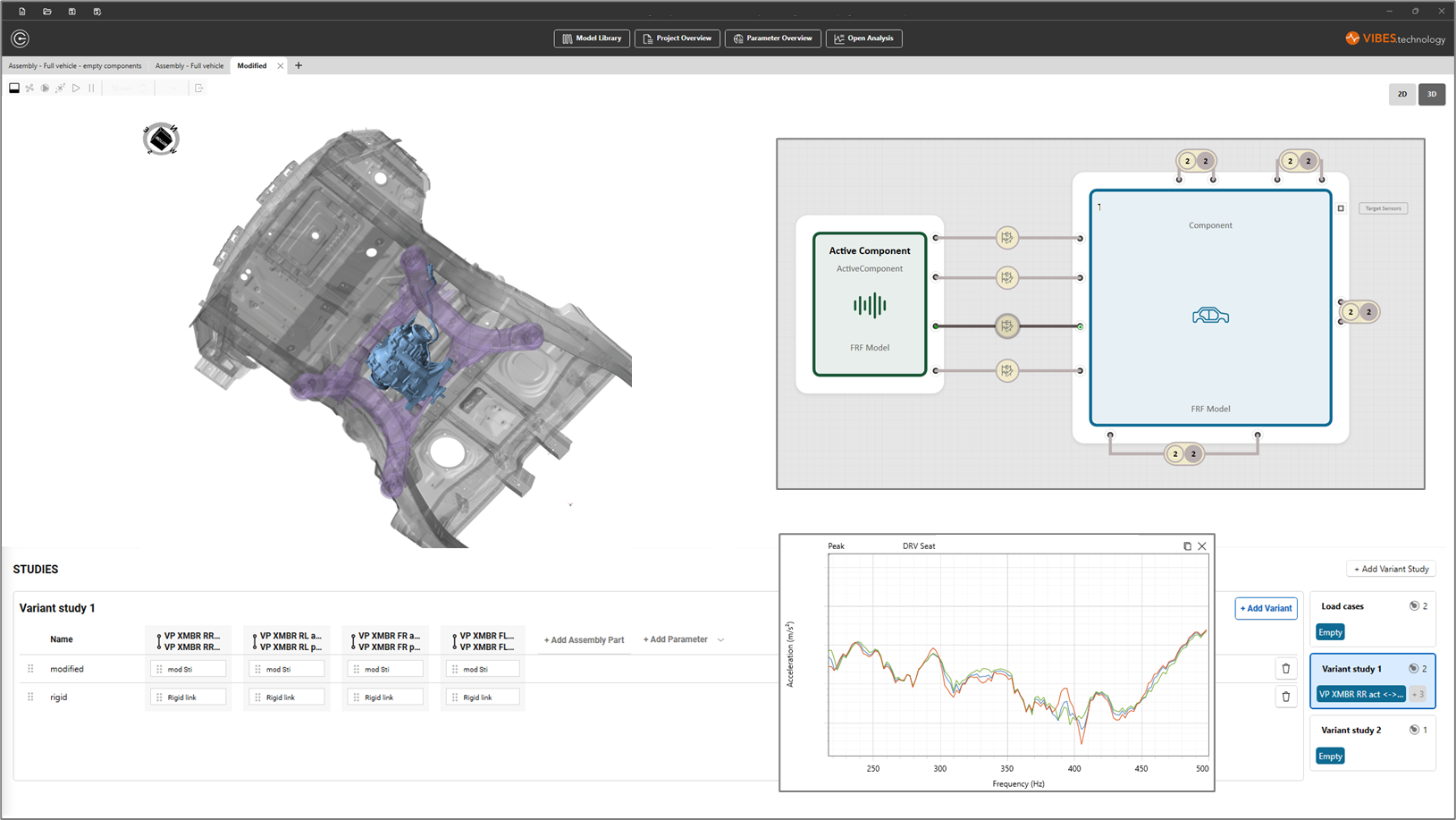Click the new file icon in title bar

click(22, 12)
